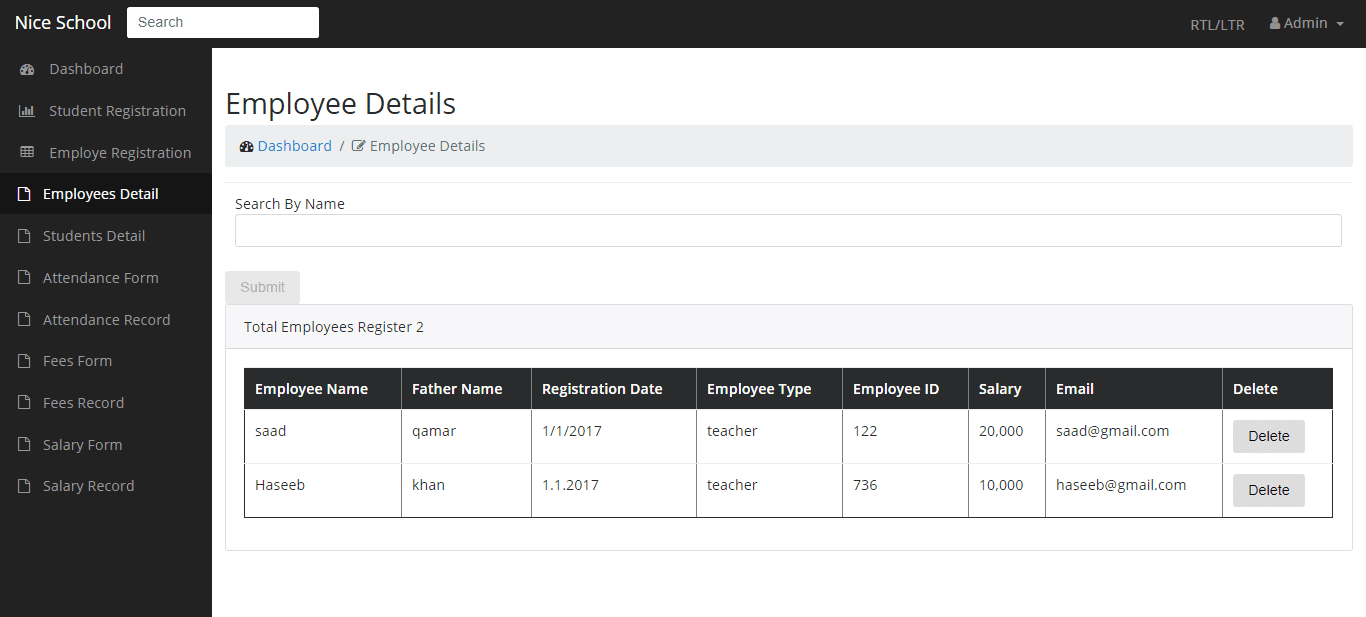Click the bar chart icon beside Student Registration

pyautogui.click(x=27, y=111)
